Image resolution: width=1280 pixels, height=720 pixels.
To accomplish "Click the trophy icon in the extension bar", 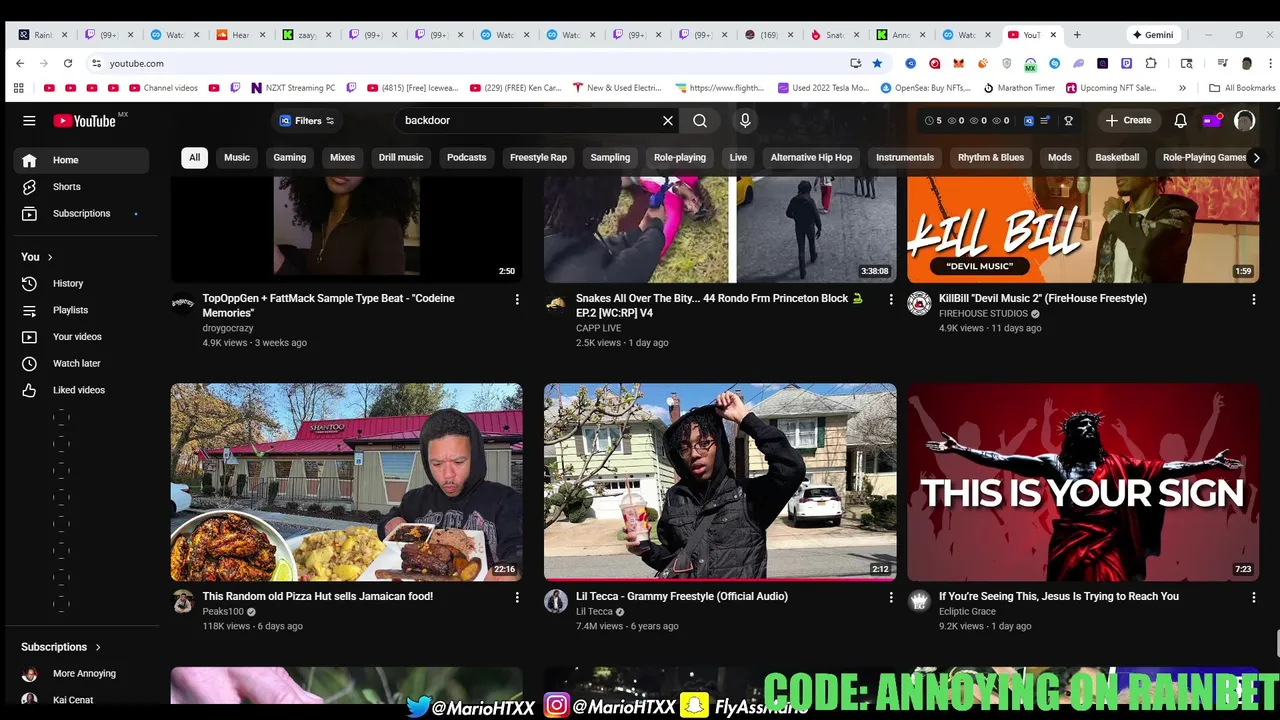I will (1068, 120).
